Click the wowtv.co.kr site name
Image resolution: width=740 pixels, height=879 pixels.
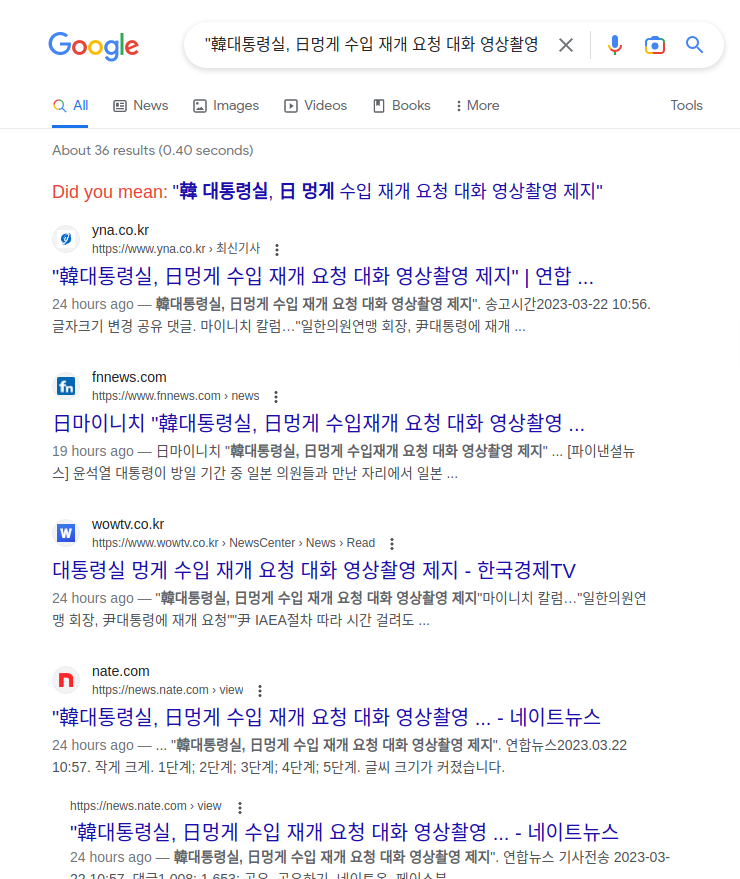coord(128,524)
